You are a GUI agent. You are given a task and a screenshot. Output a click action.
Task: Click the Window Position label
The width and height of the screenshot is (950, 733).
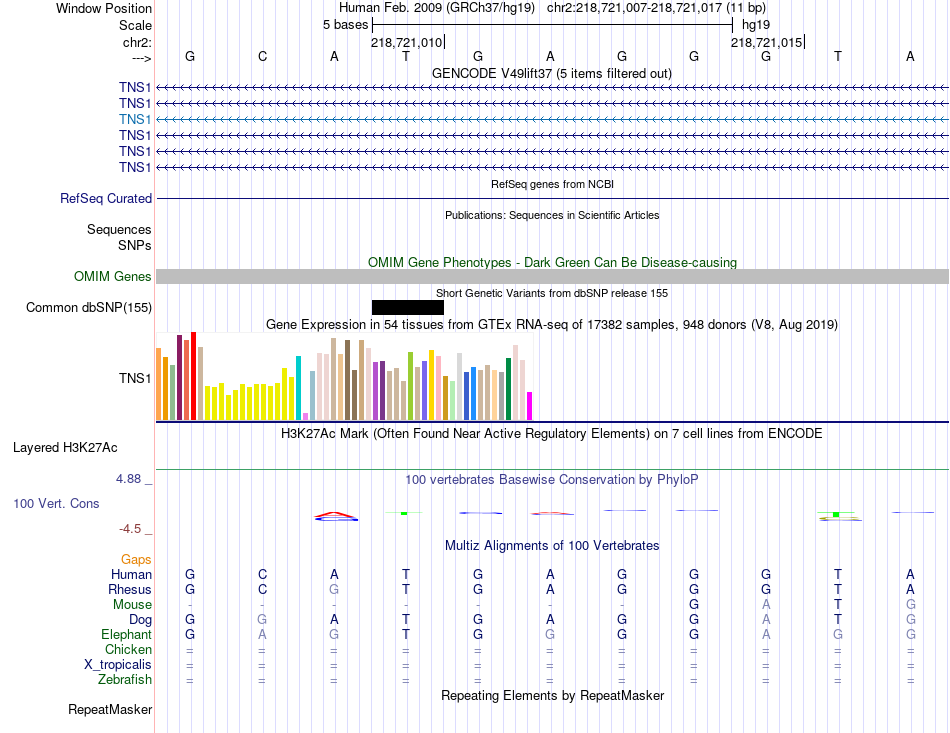[104, 8]
